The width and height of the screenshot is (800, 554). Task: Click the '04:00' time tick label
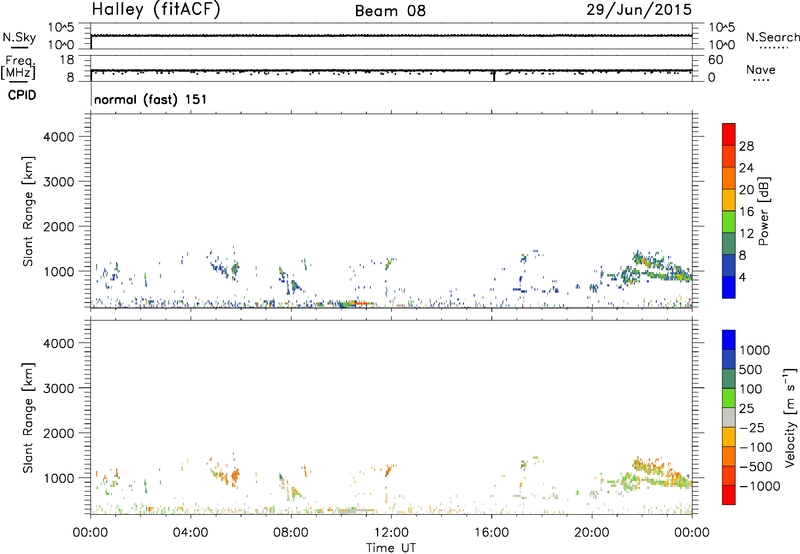point(190,533)
